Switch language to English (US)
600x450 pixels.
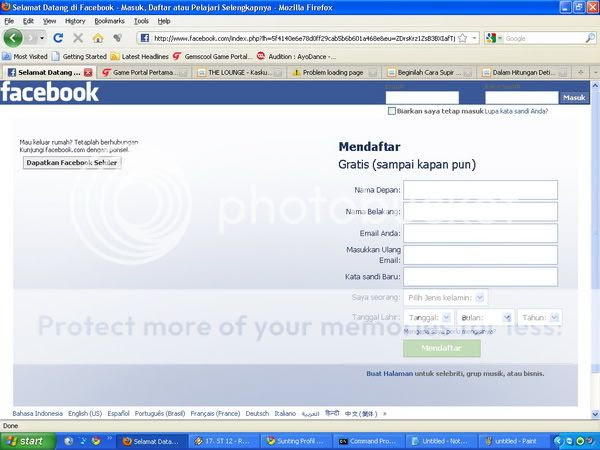coord(85,414)
